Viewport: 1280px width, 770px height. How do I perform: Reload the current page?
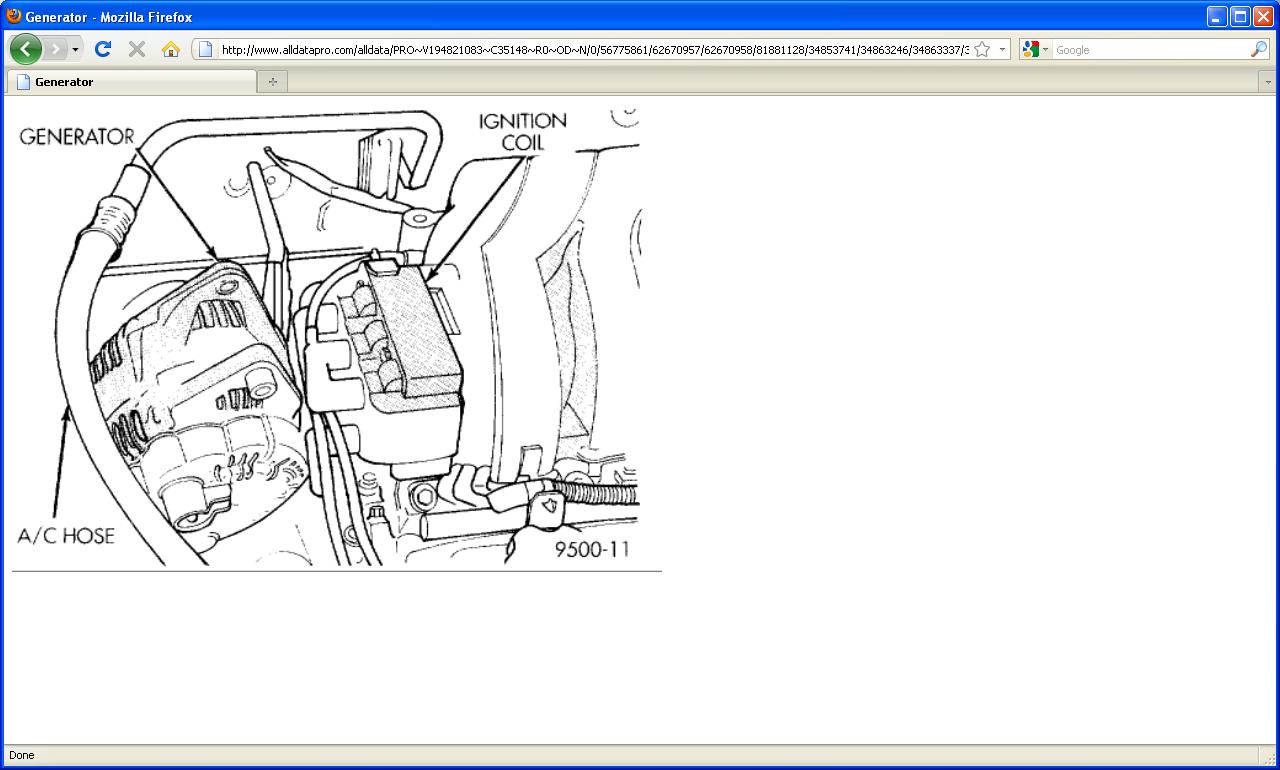(x=103, y=49)
